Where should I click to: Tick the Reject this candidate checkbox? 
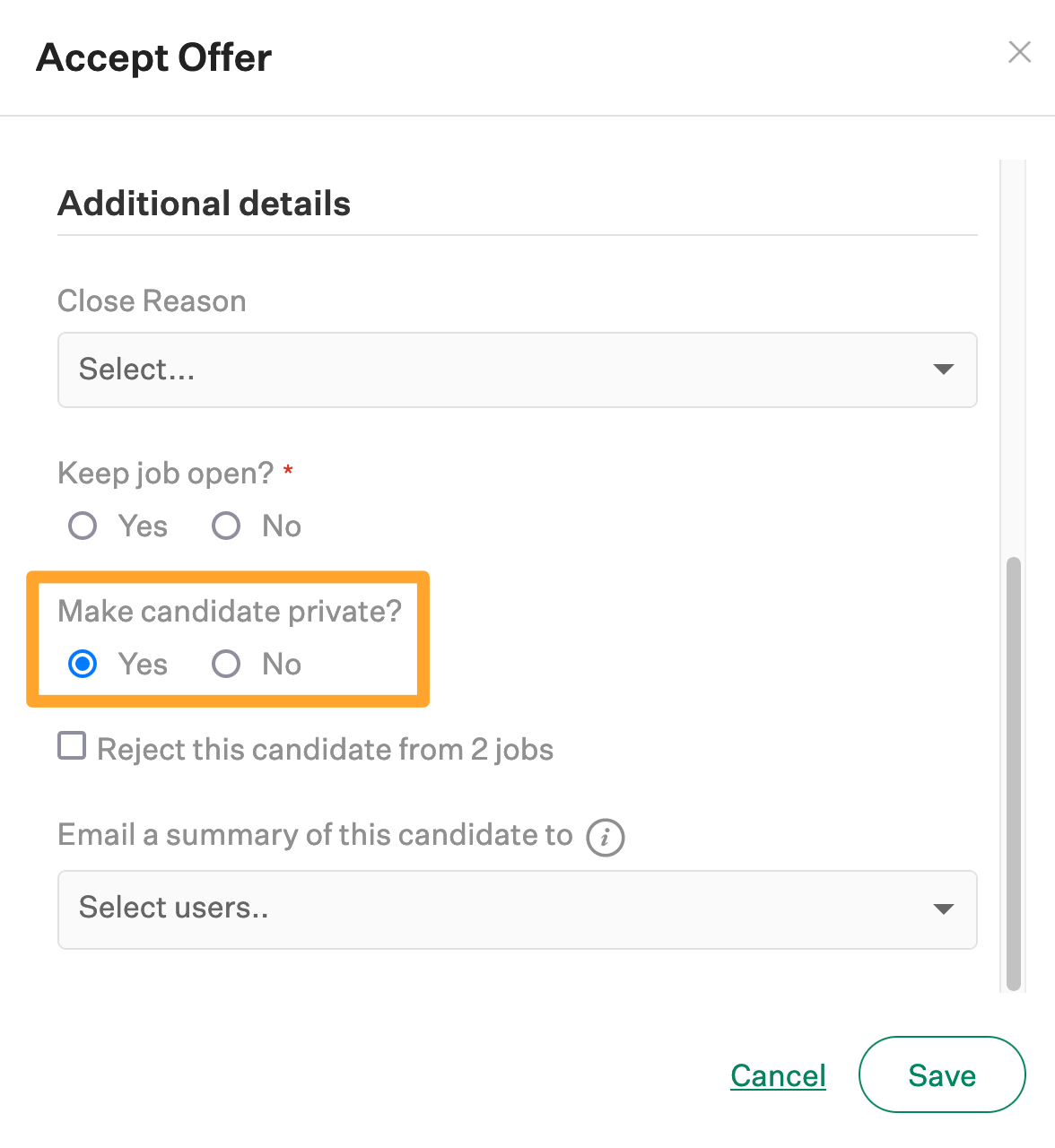click(x=72, y=746)
